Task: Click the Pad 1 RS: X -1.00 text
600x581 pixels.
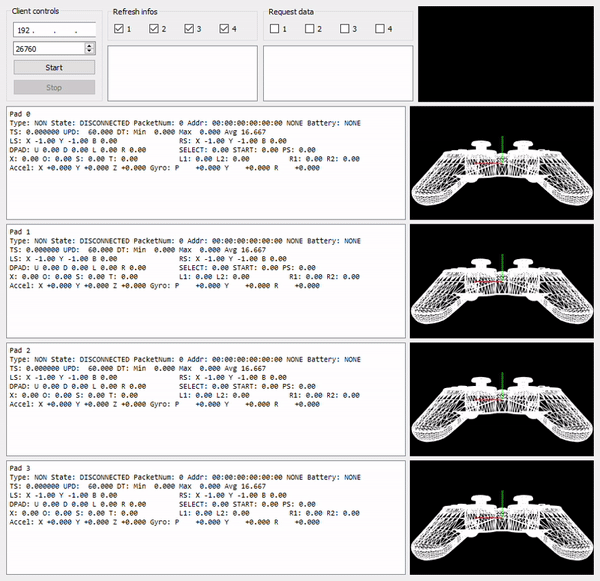Action: [x=202, y=259]
